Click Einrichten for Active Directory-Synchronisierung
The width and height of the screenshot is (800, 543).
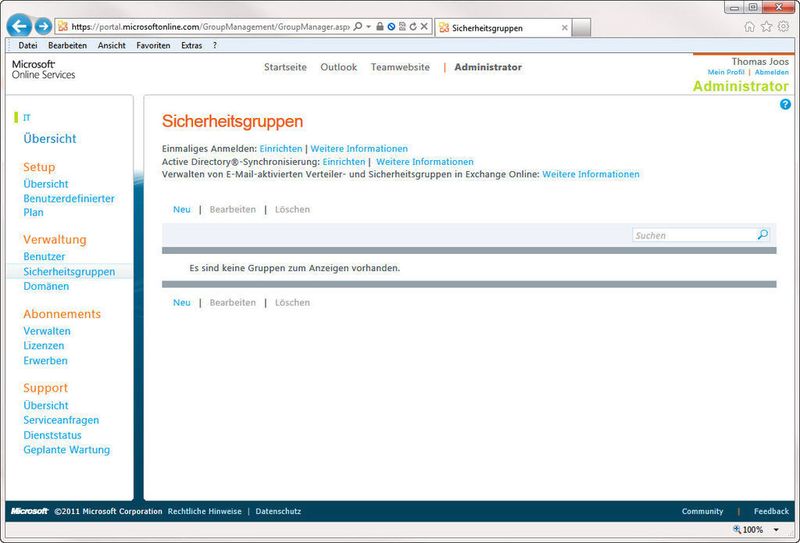[343, 162]
